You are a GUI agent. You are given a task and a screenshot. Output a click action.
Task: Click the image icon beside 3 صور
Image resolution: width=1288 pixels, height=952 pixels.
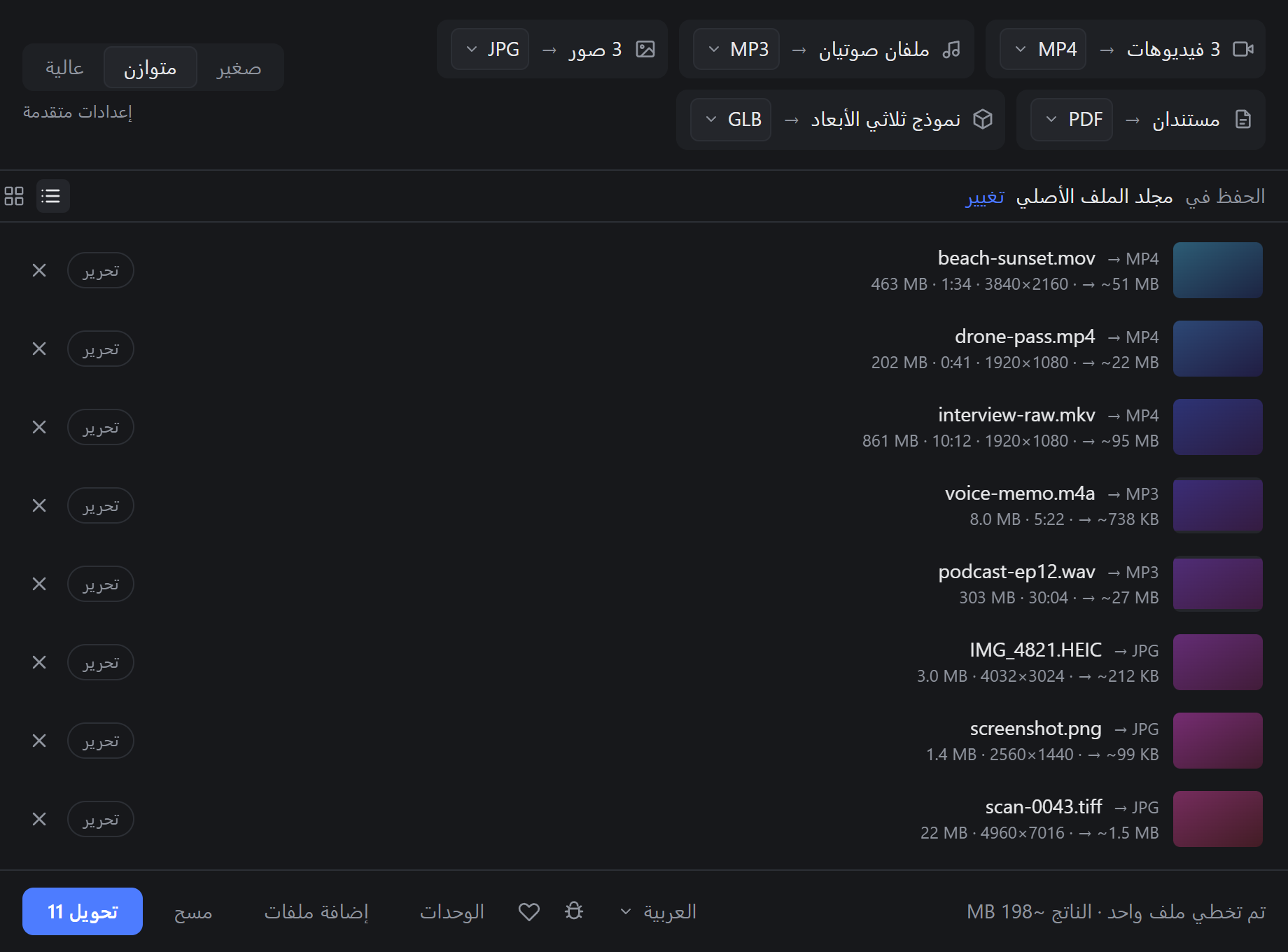[x=645, y=49]
